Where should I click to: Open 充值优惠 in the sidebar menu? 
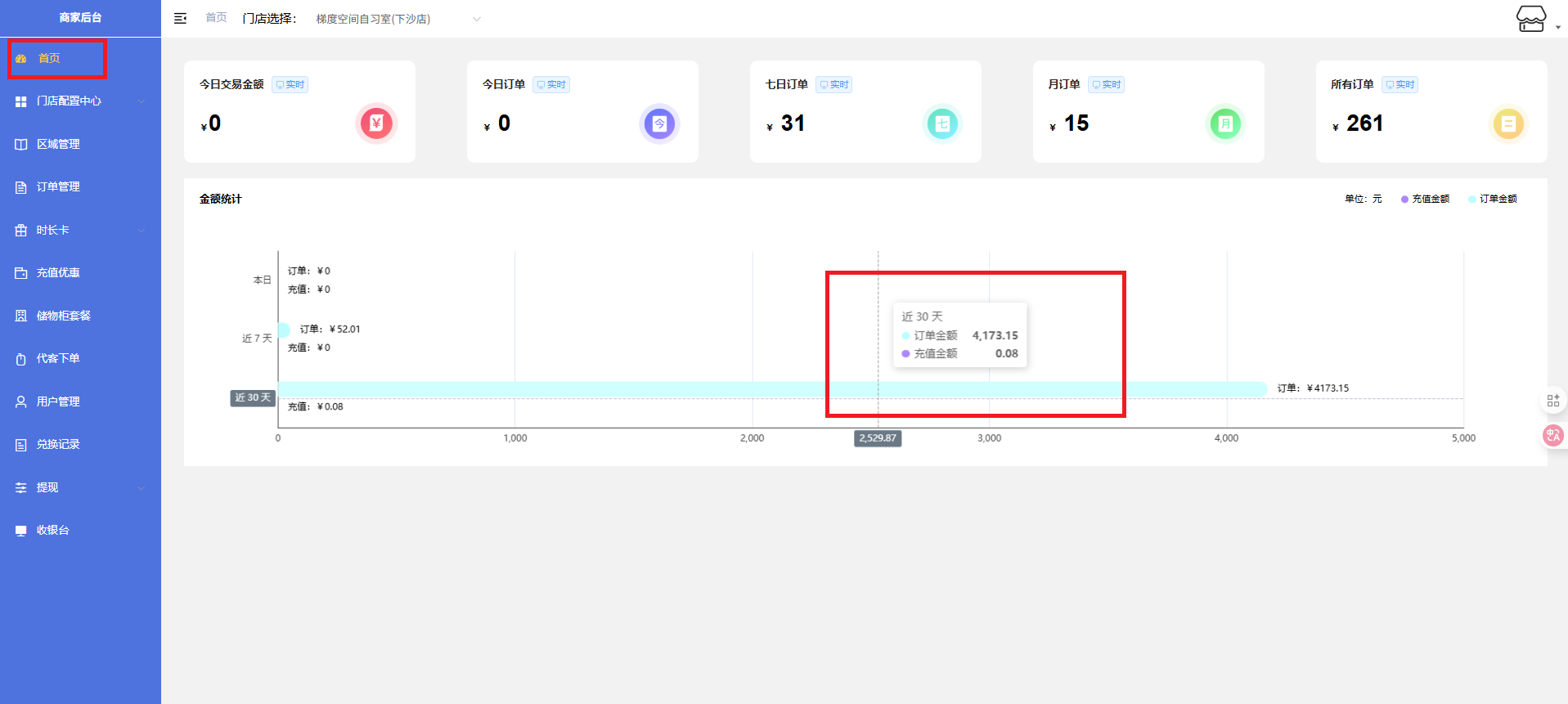[x=80, y=273]
